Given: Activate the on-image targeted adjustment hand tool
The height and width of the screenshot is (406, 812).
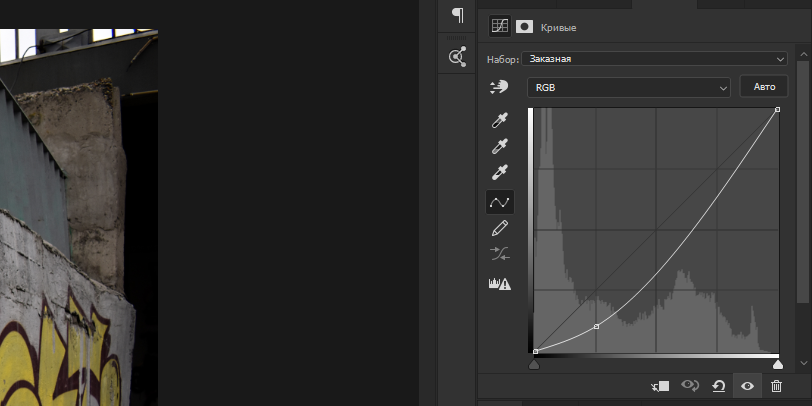Looking at the screenshot, I should (499, 88).
